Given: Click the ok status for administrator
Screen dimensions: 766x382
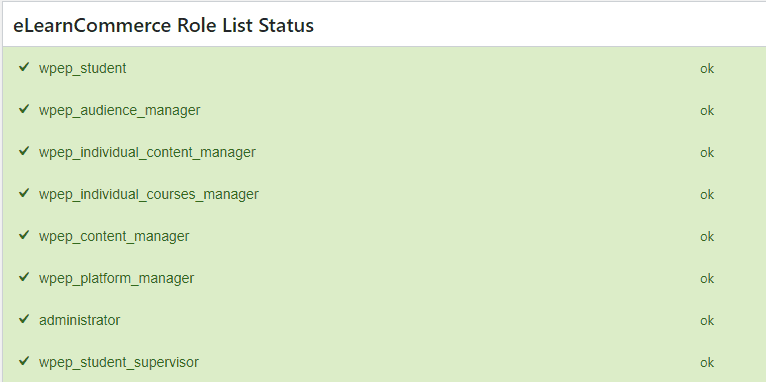Looking at the screenshot, I should (x=707, y=321).
